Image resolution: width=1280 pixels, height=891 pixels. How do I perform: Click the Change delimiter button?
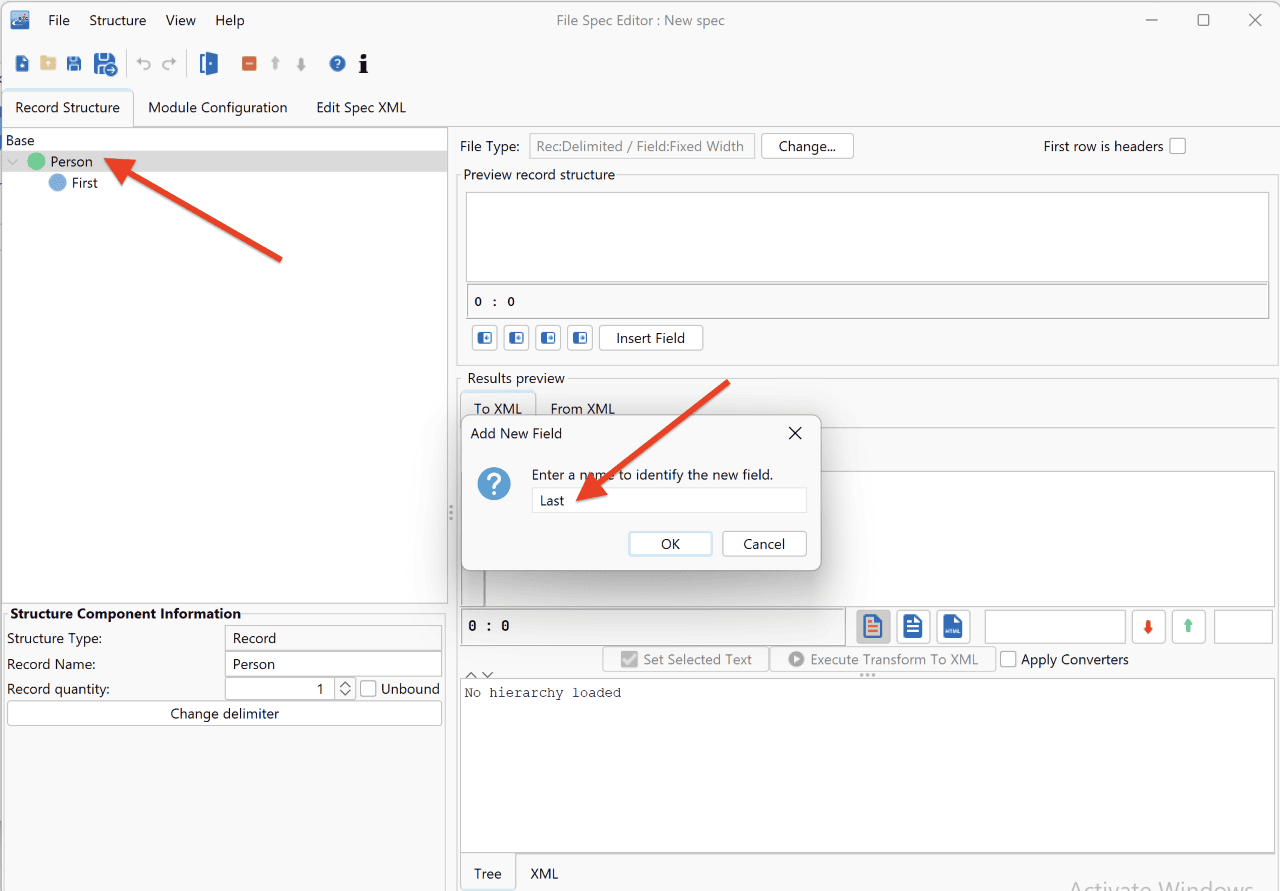(x=224, y=714)
